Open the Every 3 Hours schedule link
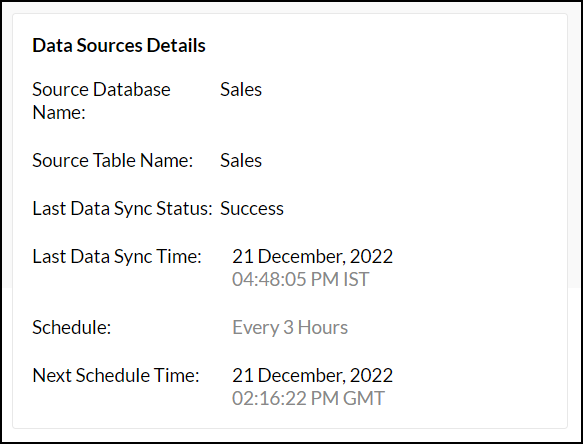 pos(290,328)
